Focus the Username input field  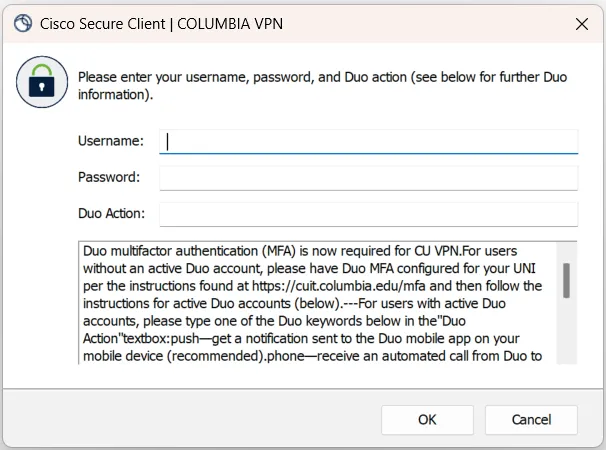pyautogui.click(x=369, y=141)
